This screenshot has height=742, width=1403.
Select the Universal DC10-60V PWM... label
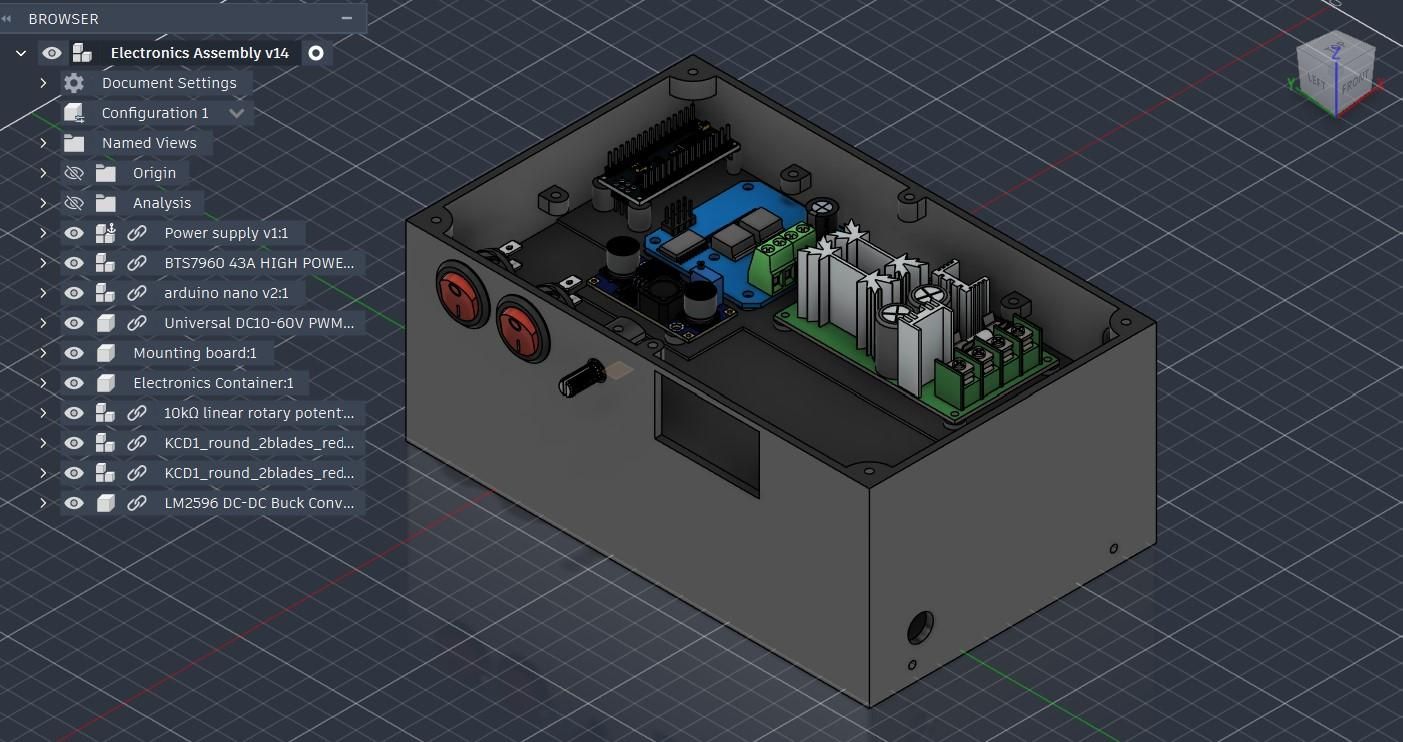pos(259,323)
